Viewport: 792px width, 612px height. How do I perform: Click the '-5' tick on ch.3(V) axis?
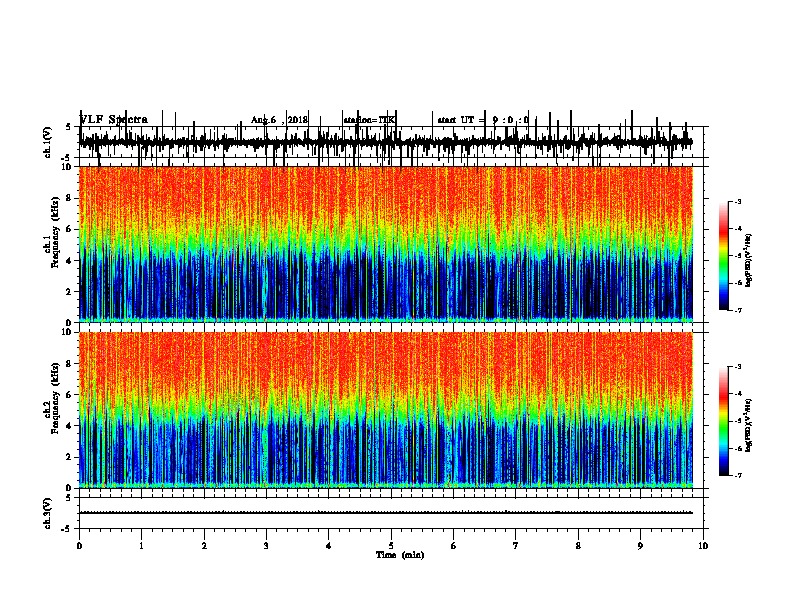click(67, 529)
